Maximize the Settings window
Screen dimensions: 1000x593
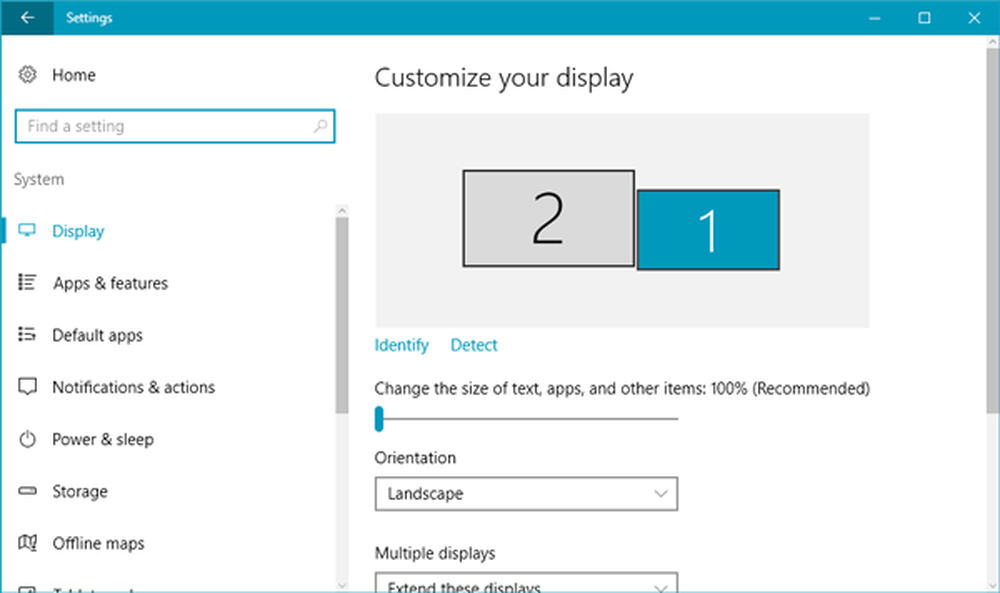pos(924,18)
